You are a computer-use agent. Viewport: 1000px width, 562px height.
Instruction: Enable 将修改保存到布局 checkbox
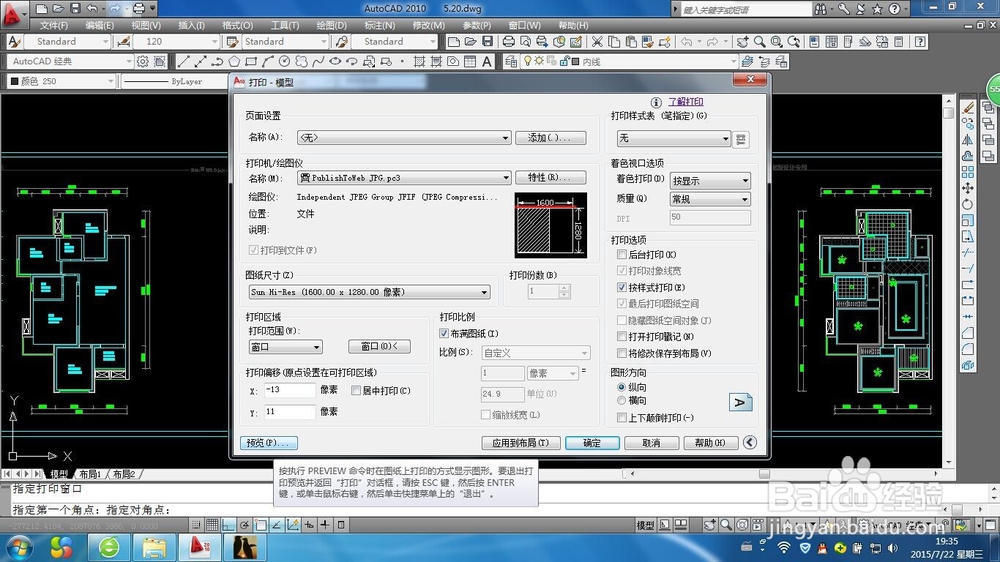(622, 353)
